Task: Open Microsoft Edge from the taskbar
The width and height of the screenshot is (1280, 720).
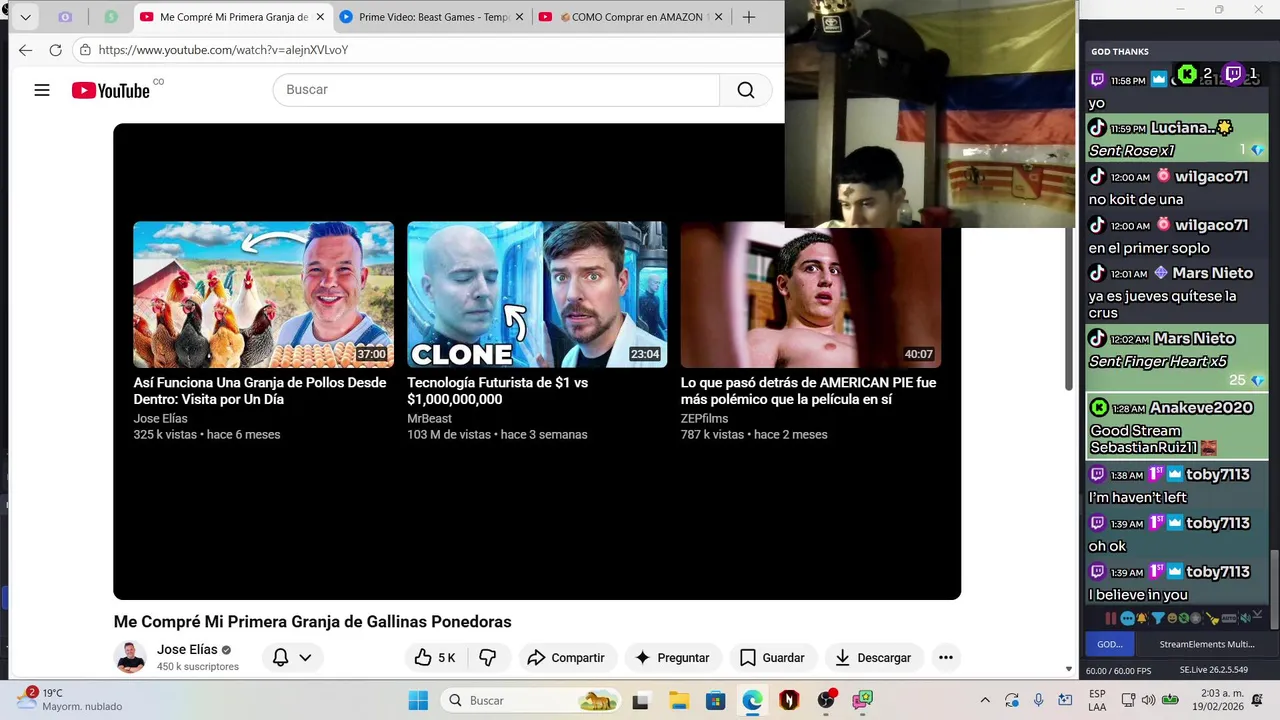Action: click(x=752, y=700)
